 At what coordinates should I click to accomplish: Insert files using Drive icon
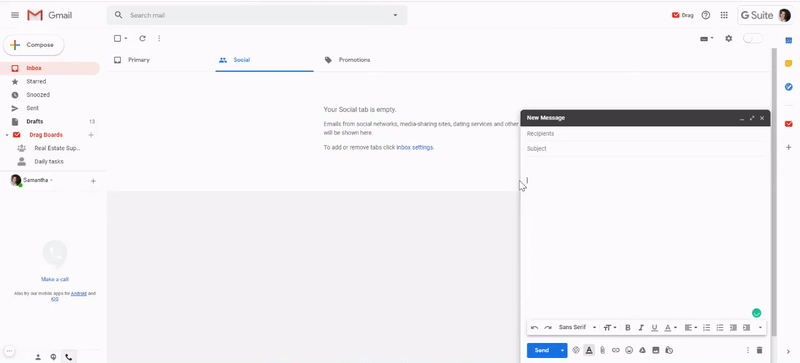point(642,350)
